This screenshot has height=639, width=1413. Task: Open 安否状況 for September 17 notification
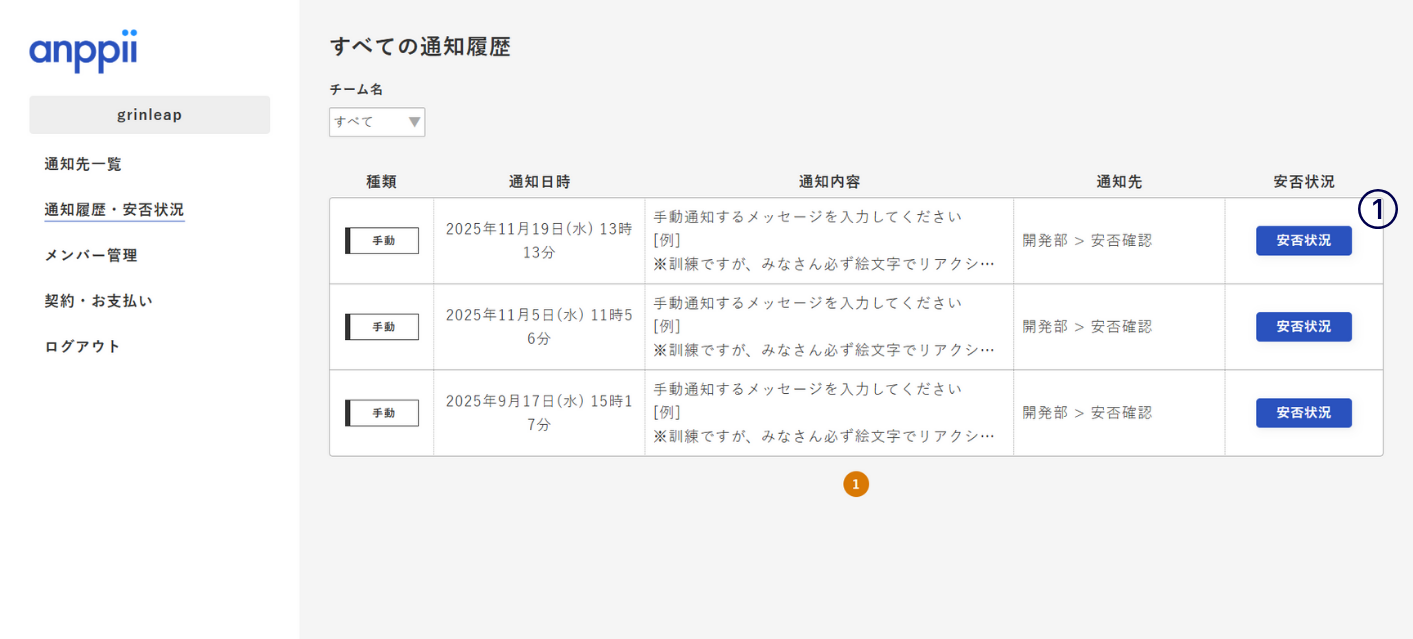pyautogui.click(x=1303, y=413)
